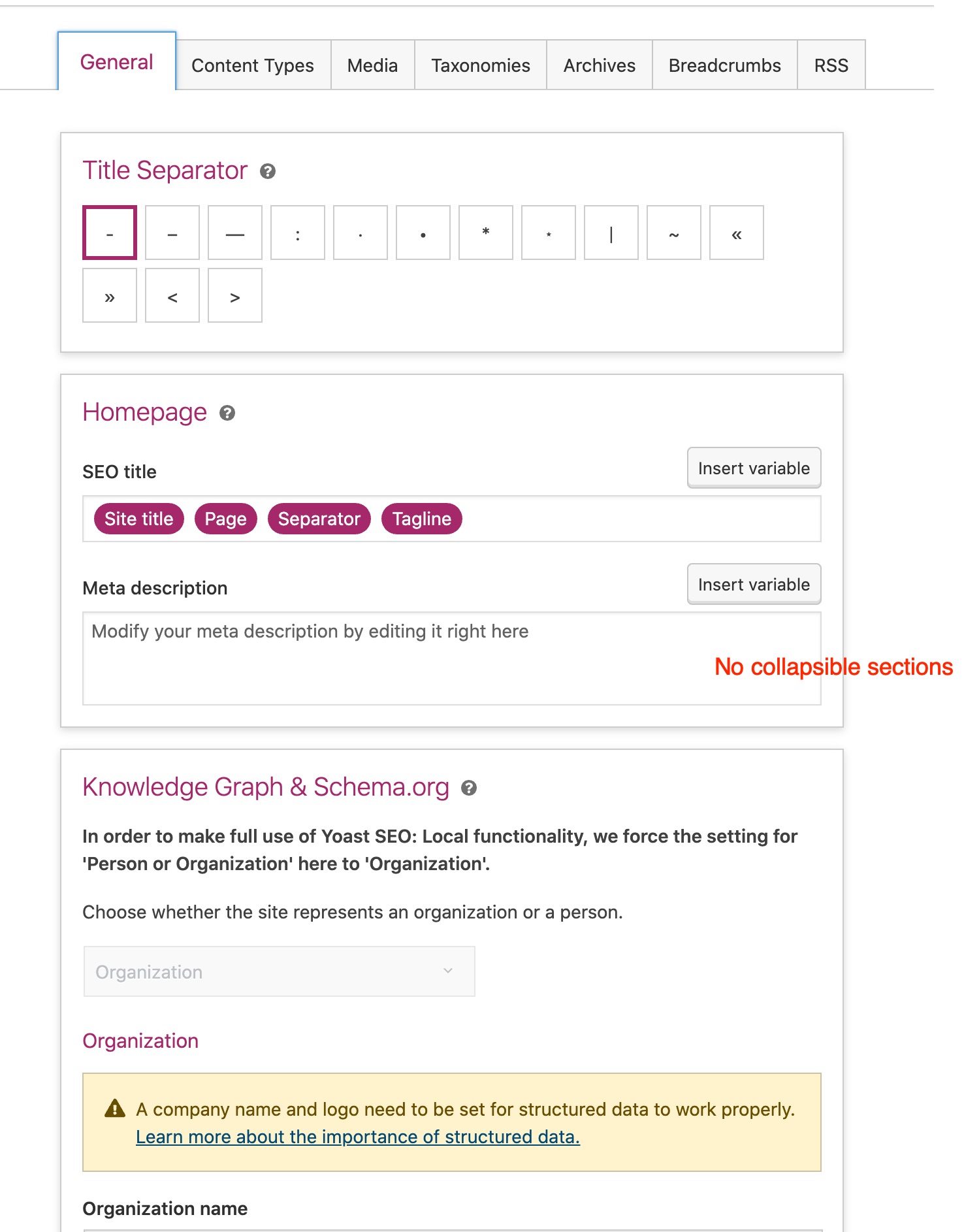Image resolution: width=964 pixels, height=1232 pixels.
Task: Choose the asterisk separator
Action: 486,233
